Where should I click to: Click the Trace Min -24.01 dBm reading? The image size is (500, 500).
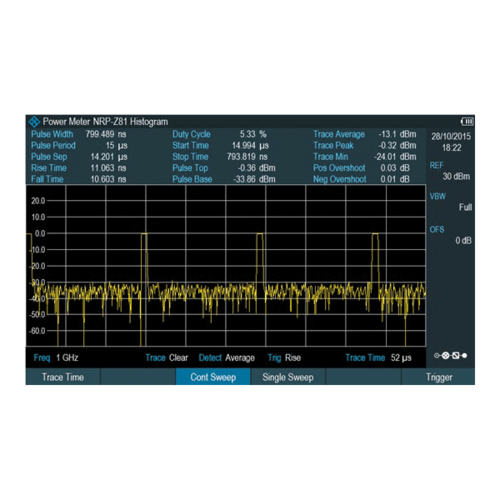(365, 157)
